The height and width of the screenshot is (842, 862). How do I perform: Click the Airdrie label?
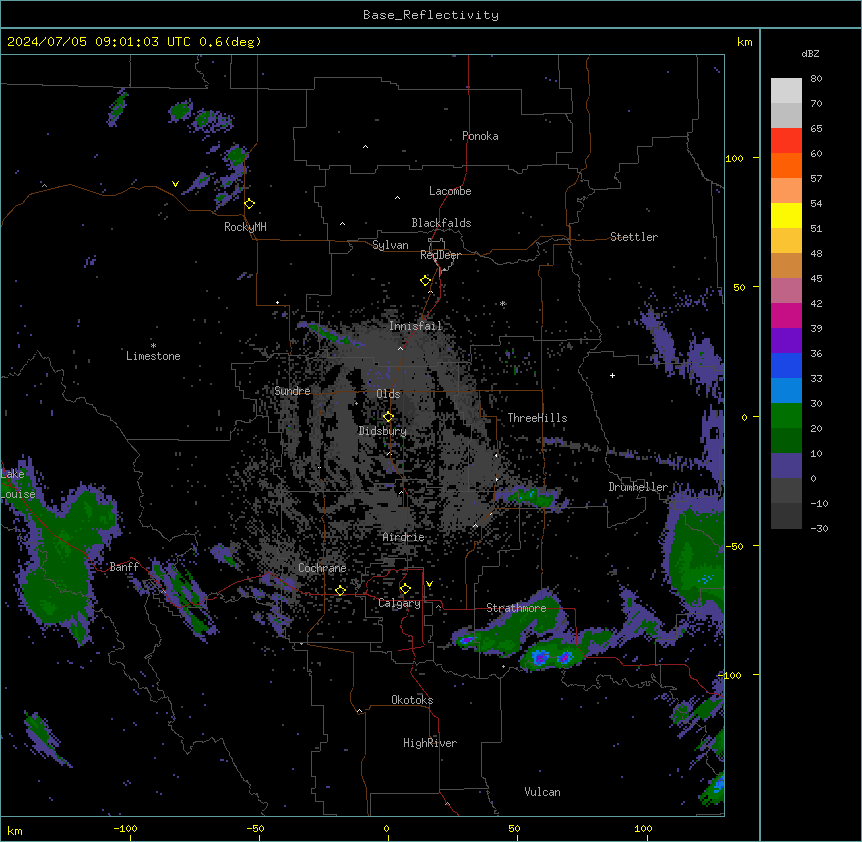pos(403,537)
